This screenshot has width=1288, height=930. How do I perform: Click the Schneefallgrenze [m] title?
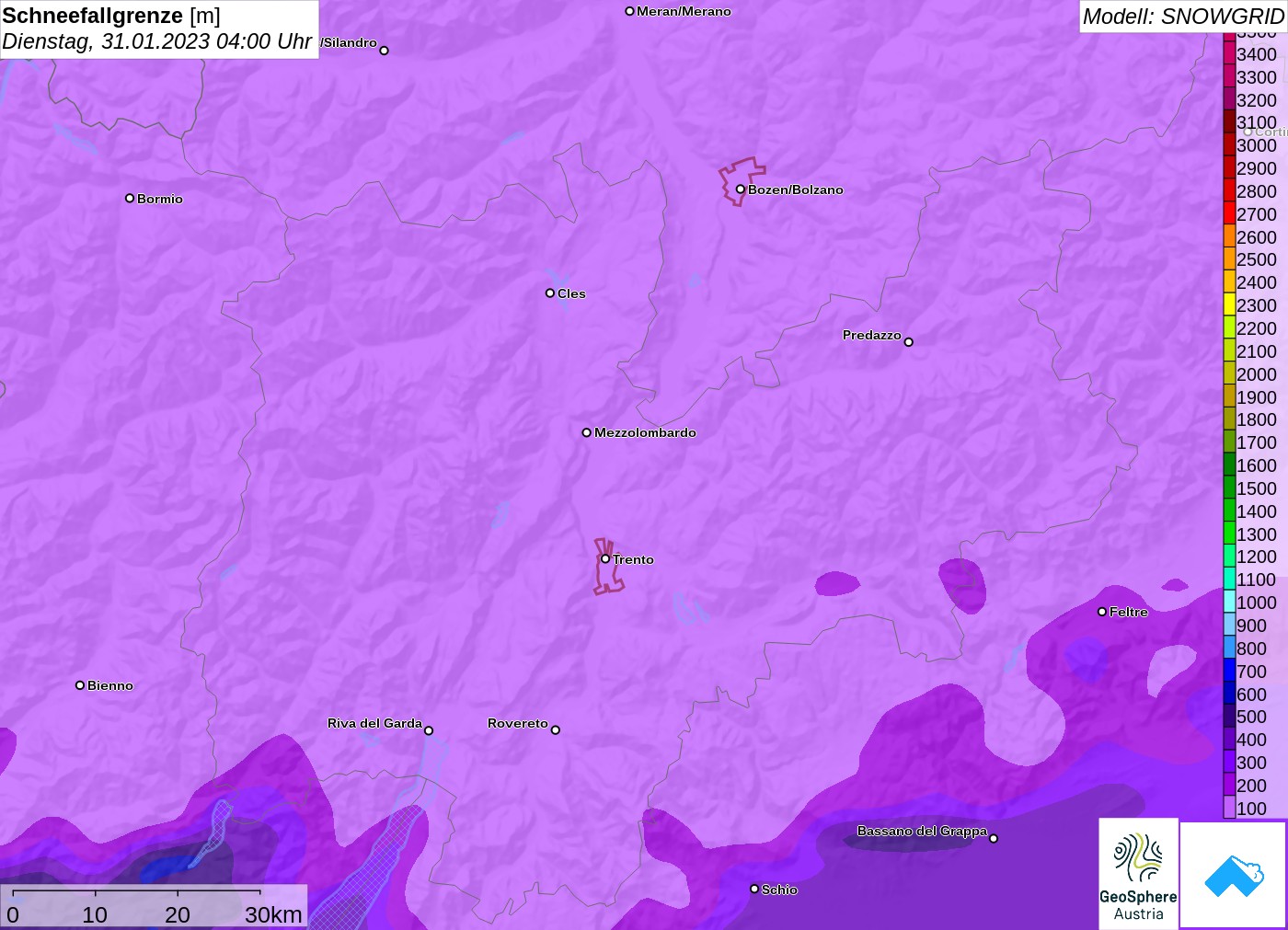click(111, 16)
